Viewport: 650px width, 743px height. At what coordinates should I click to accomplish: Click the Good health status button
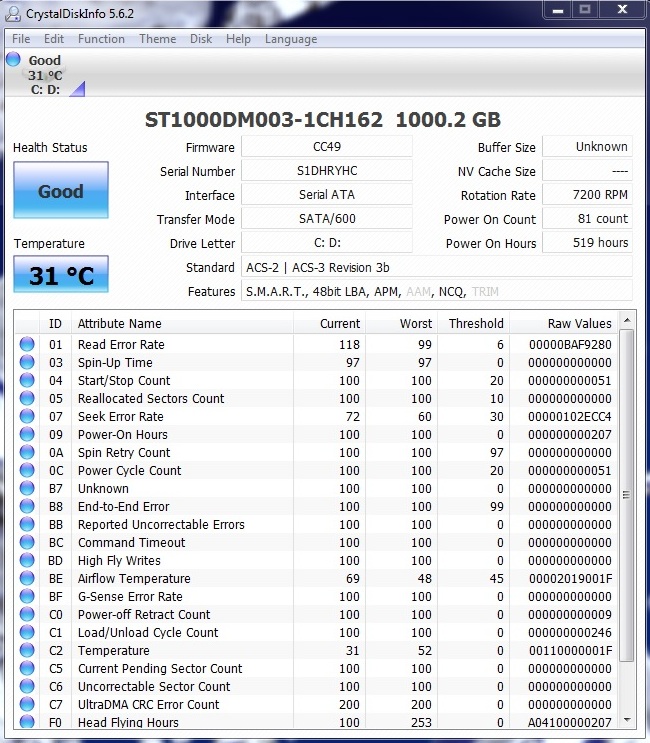[x=61, y=190]
